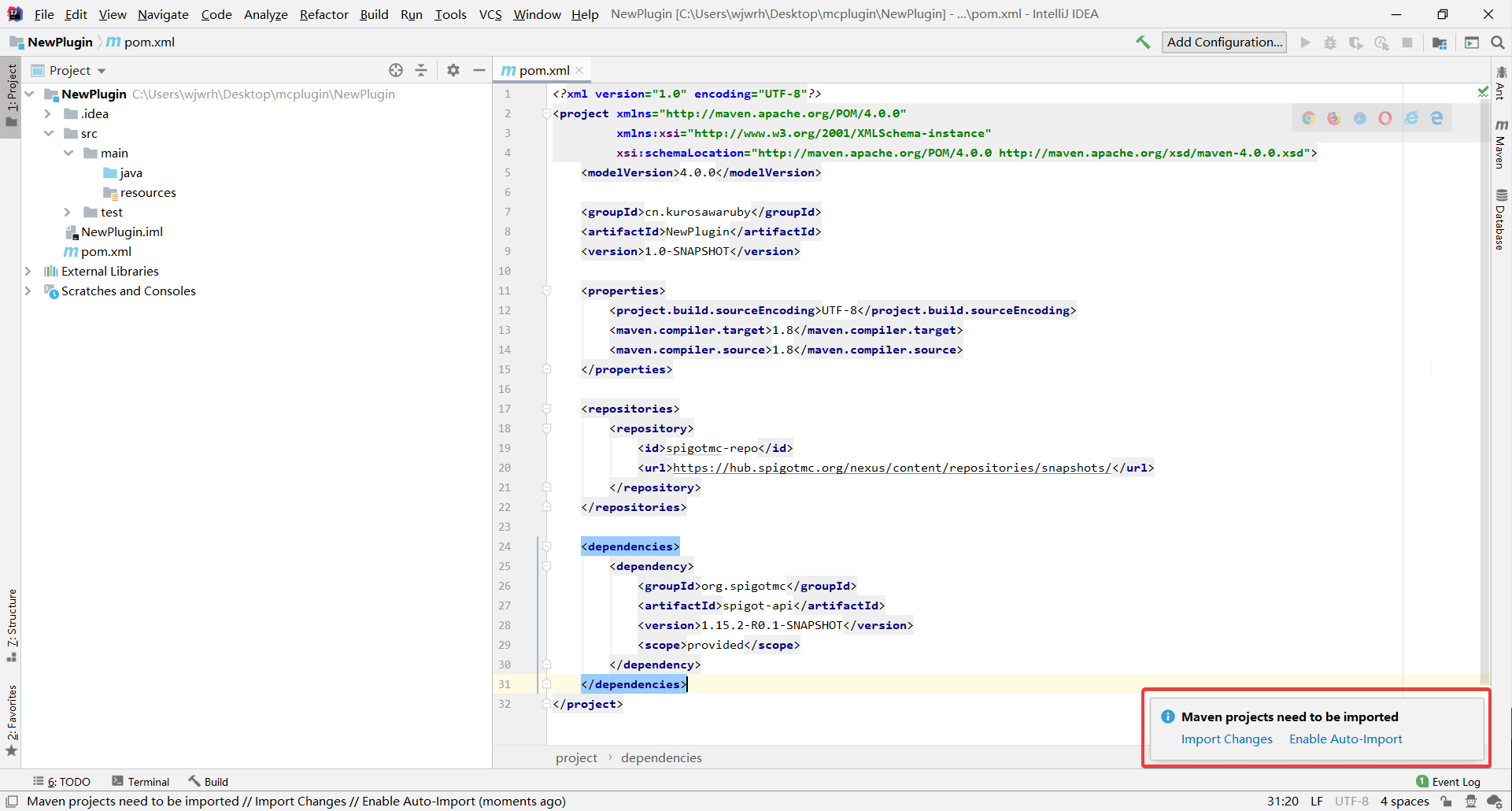
Task: Collapse the NewPlugin root folder
Action: coord(30,94)
